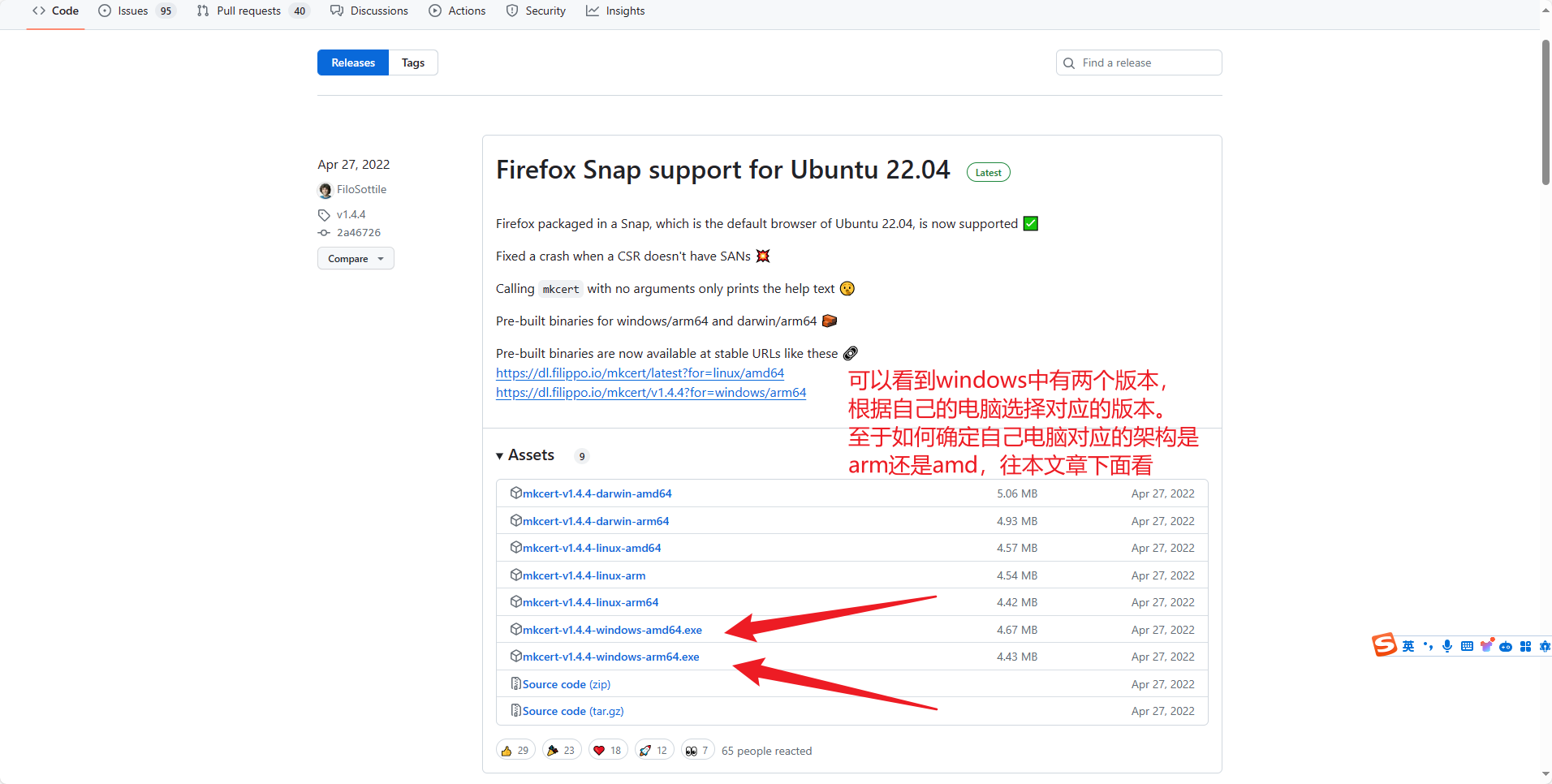Click the Sogou input method logo
The height and width of the screenshot is (784, 1552).
pyautogui.click(x=1384, y=645)
